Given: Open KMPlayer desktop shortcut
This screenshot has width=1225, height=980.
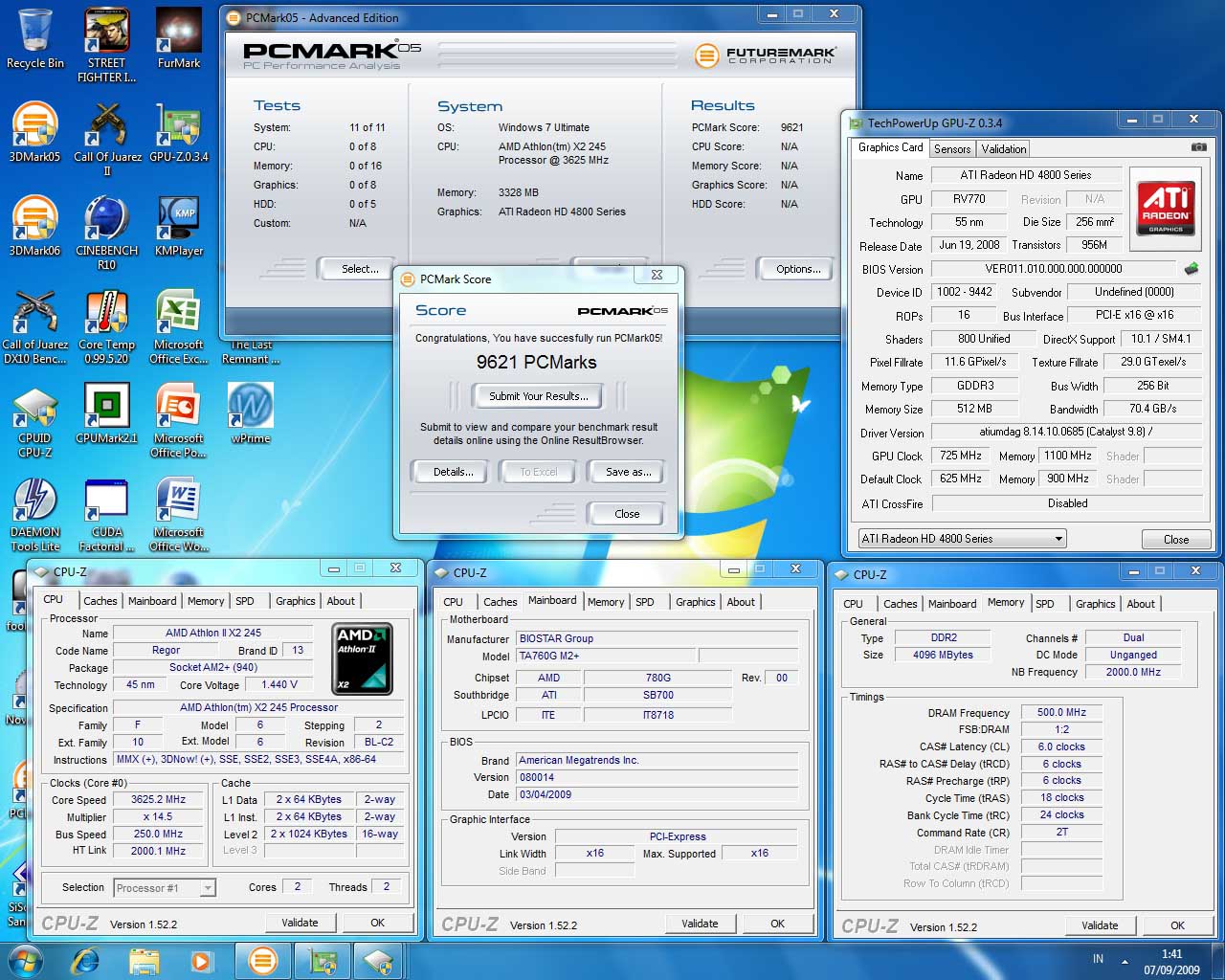Looking at the screenshot, I should [x=179, y=226].
